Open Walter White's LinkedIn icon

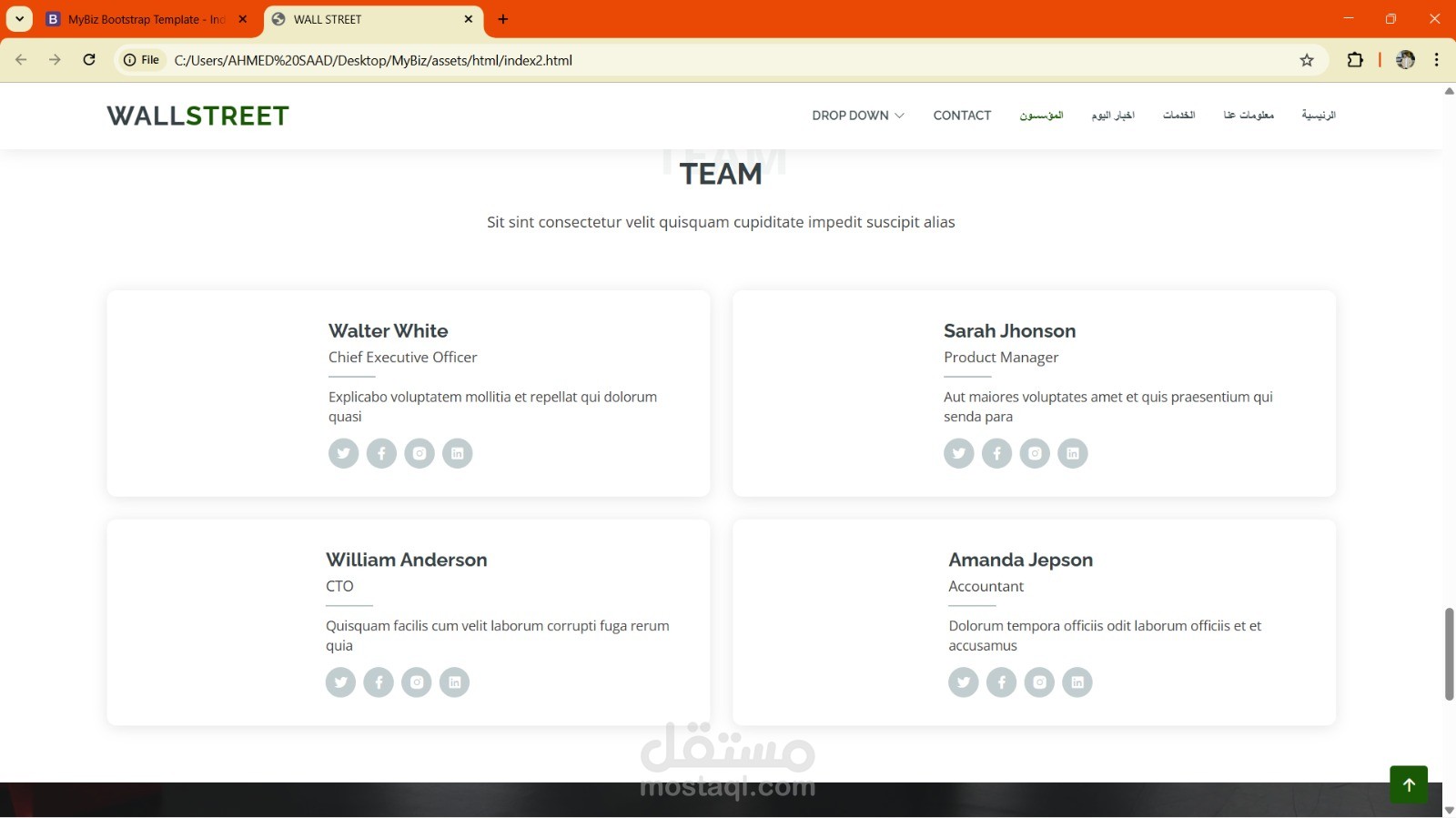point(458,453)
